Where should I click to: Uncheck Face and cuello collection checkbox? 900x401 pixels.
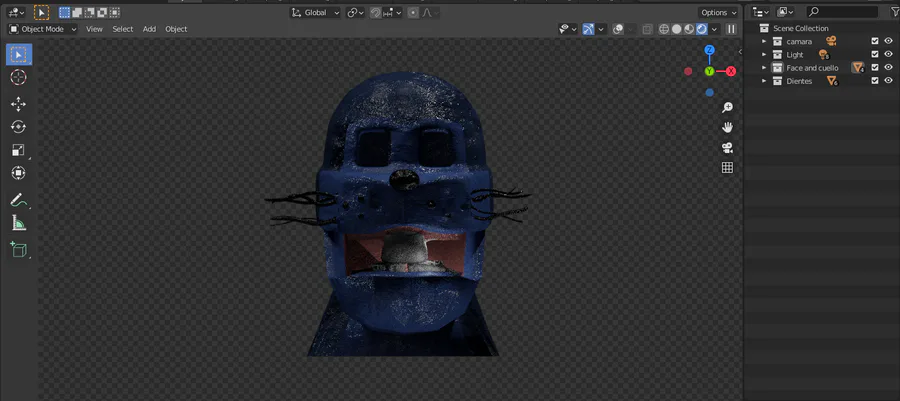tap(875, 68)
